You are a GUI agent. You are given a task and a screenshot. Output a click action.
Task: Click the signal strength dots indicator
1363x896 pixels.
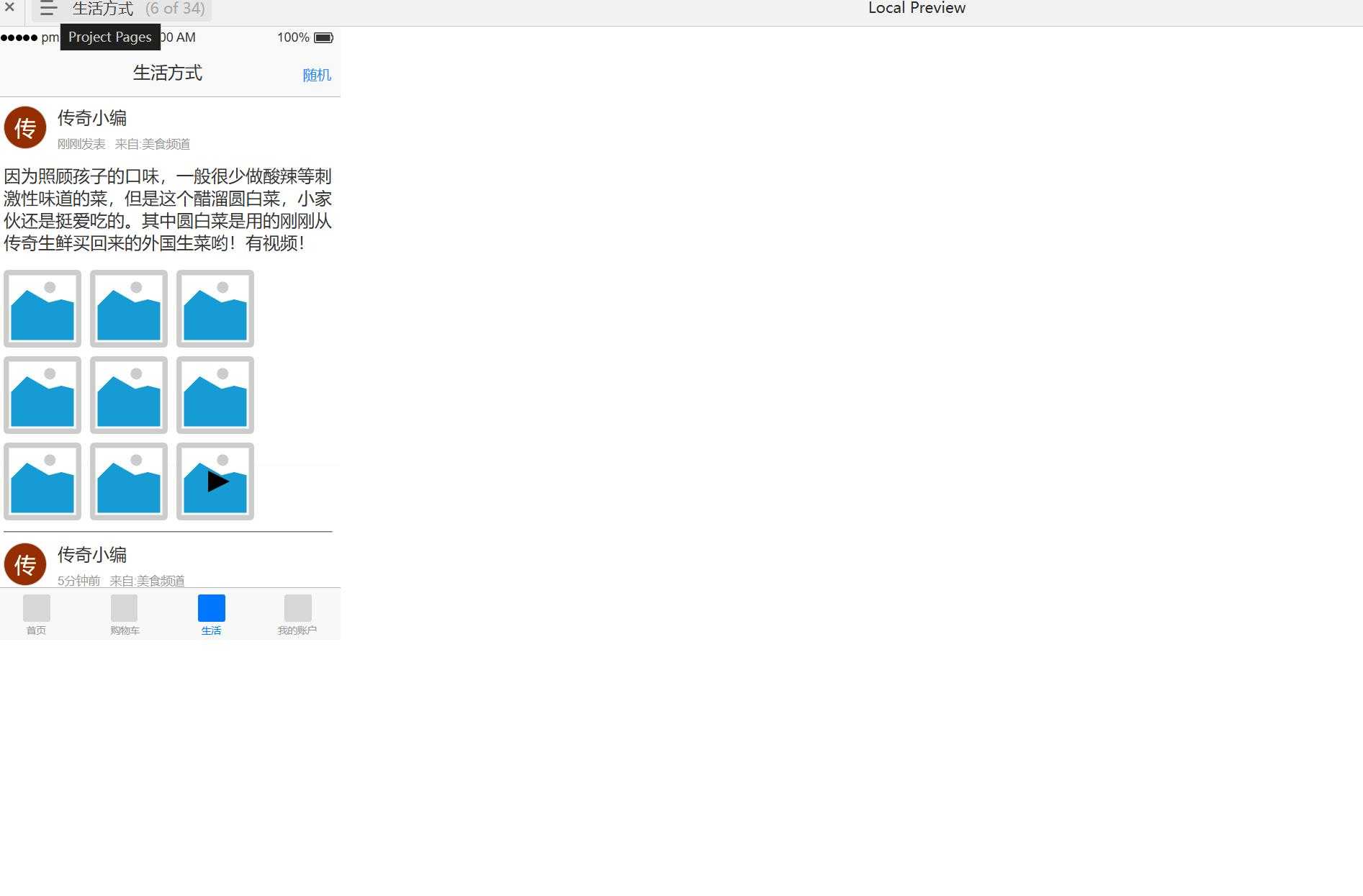pyautogui.click(x=18, y=37)
